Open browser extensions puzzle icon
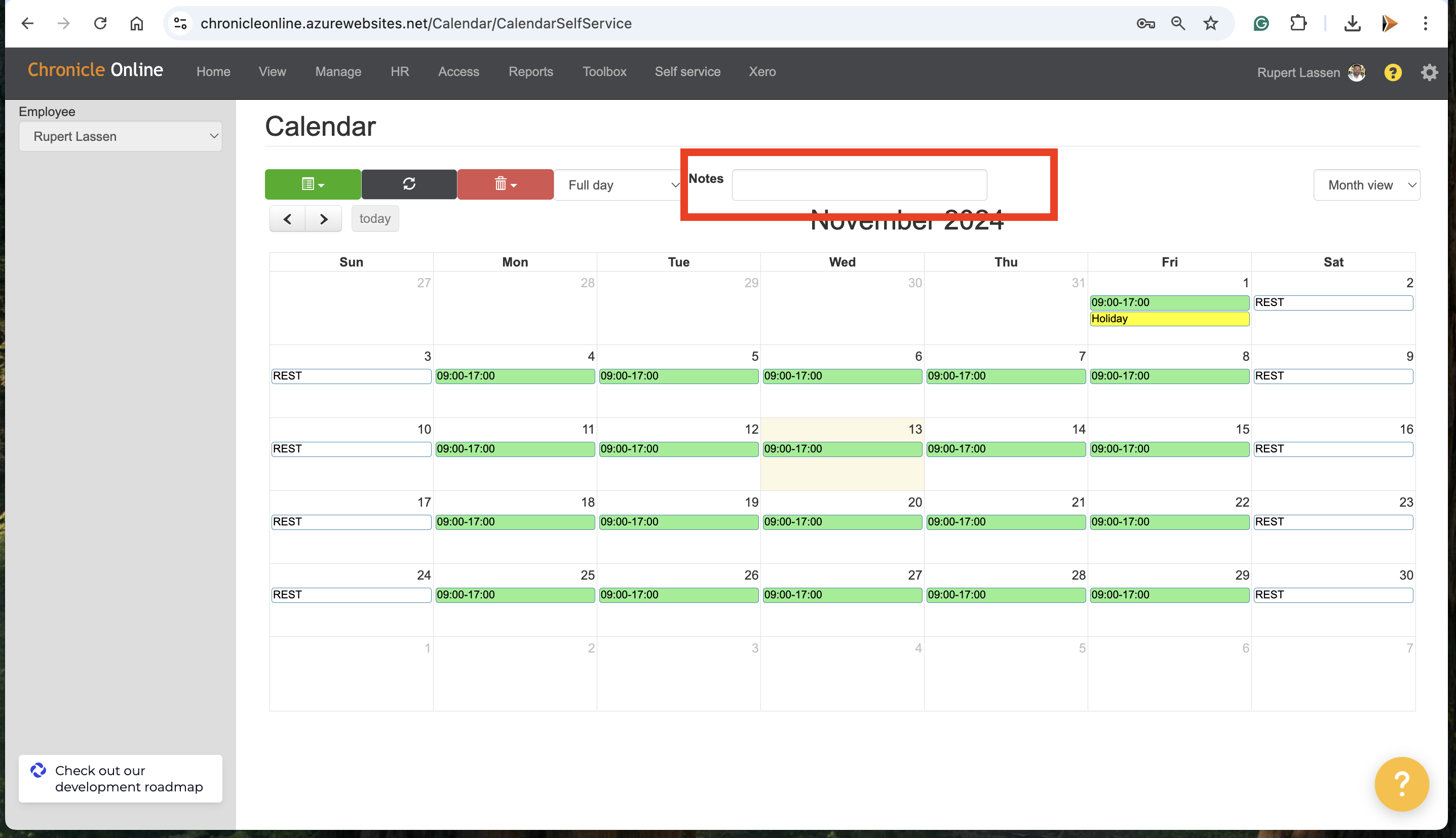 [1298, 24]
